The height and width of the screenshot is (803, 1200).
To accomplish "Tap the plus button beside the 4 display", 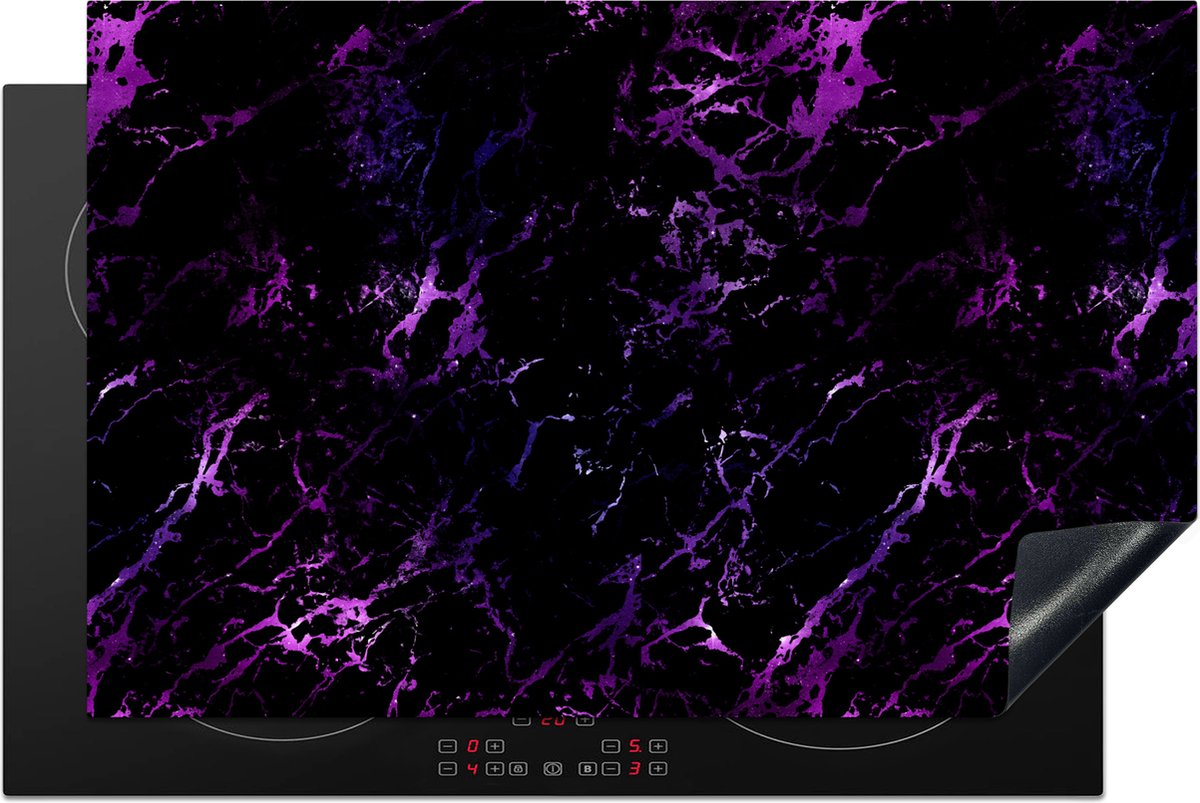I will pyautogui.click(x=495, y=769).
